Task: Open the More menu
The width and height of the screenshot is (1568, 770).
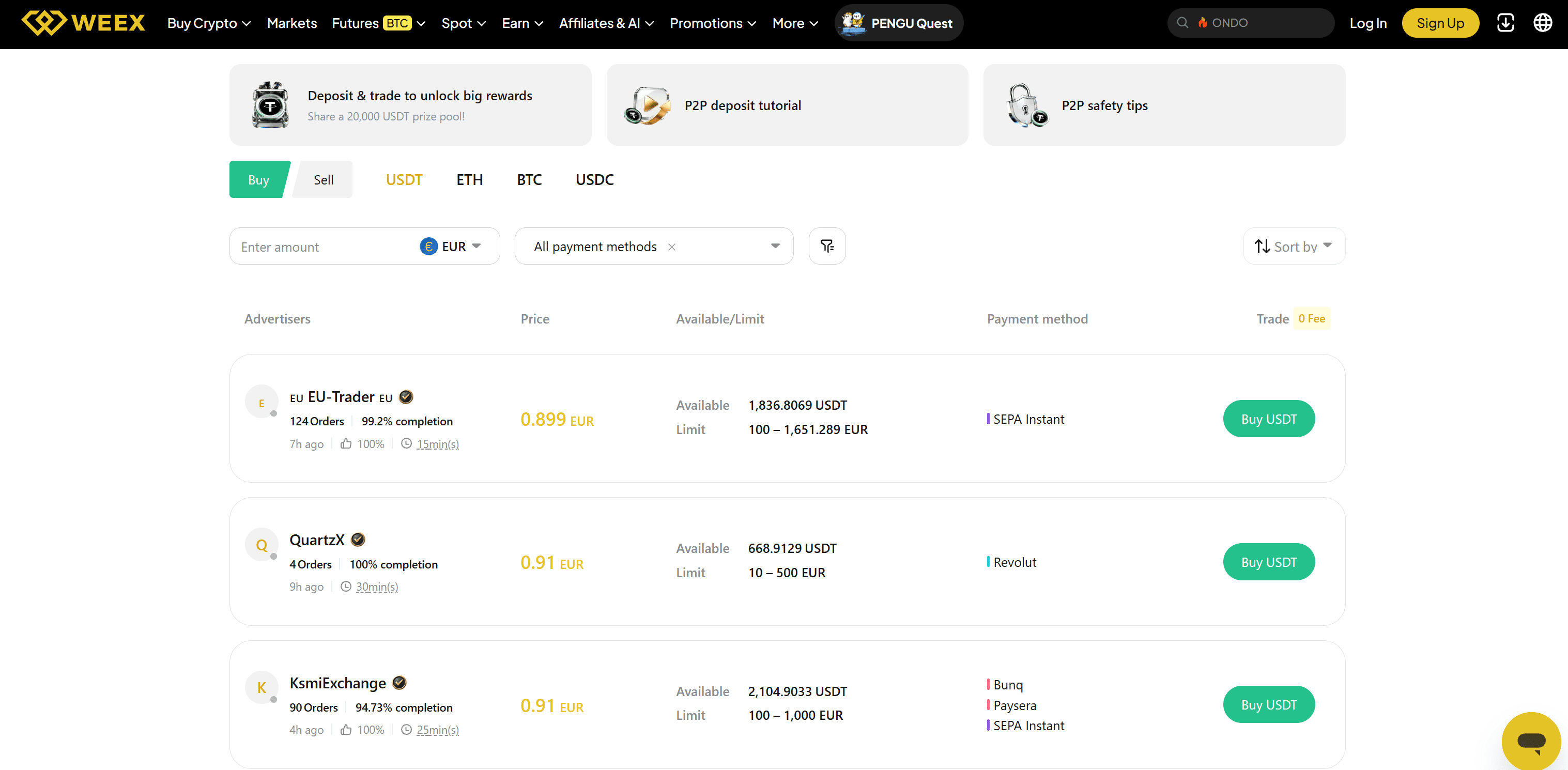Action: coord(795,23)
